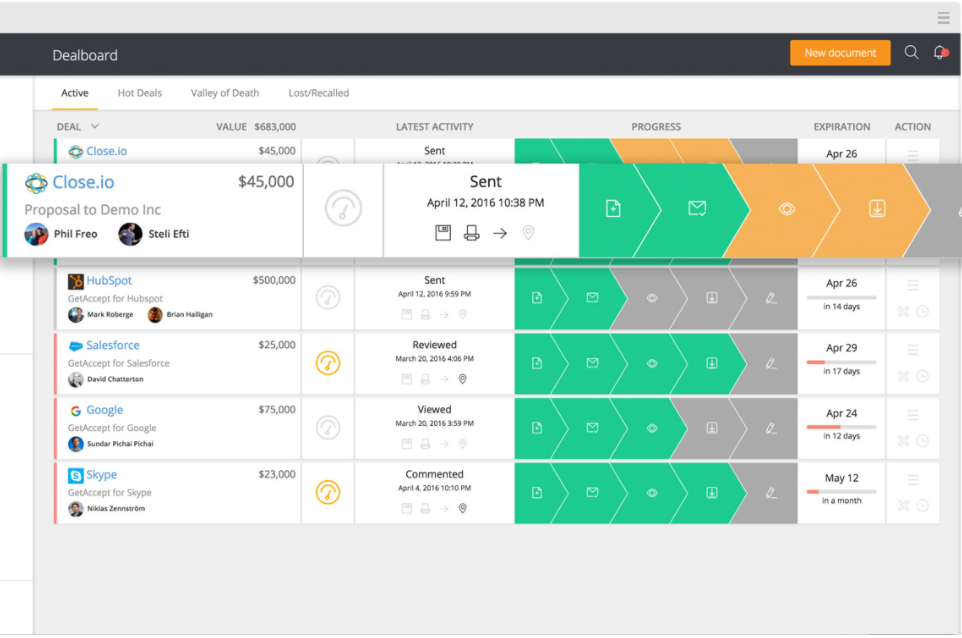The width and height of the screenshot is (962, 638).
Task: Click the location pin icon in the Salesforce row
Action: click(463, 379)
